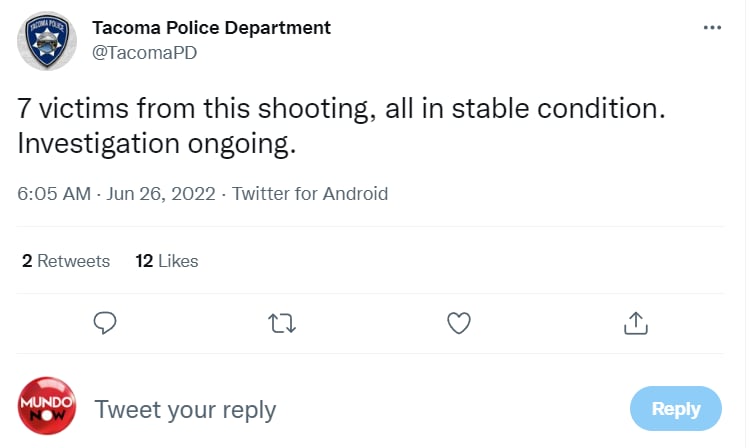Click the bold number 12 beside Likes
Screen dimensions: 751x448
click(x=144, y=261)
